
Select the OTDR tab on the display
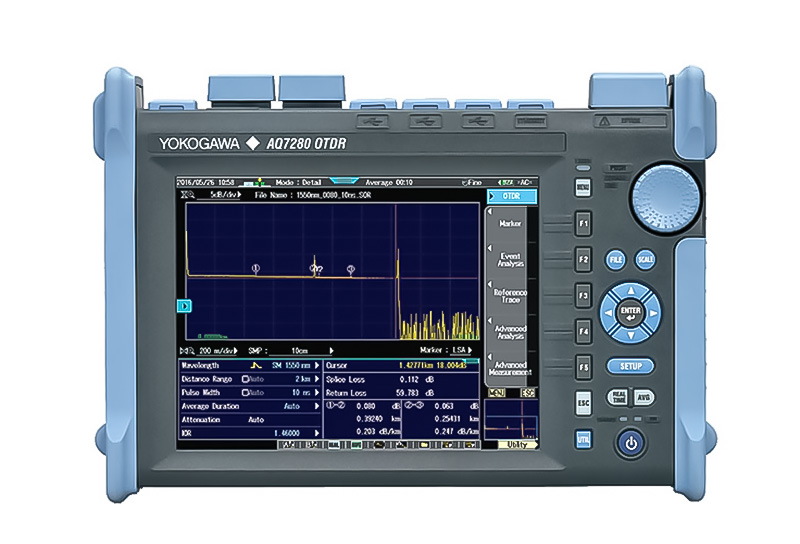[512, 196]
